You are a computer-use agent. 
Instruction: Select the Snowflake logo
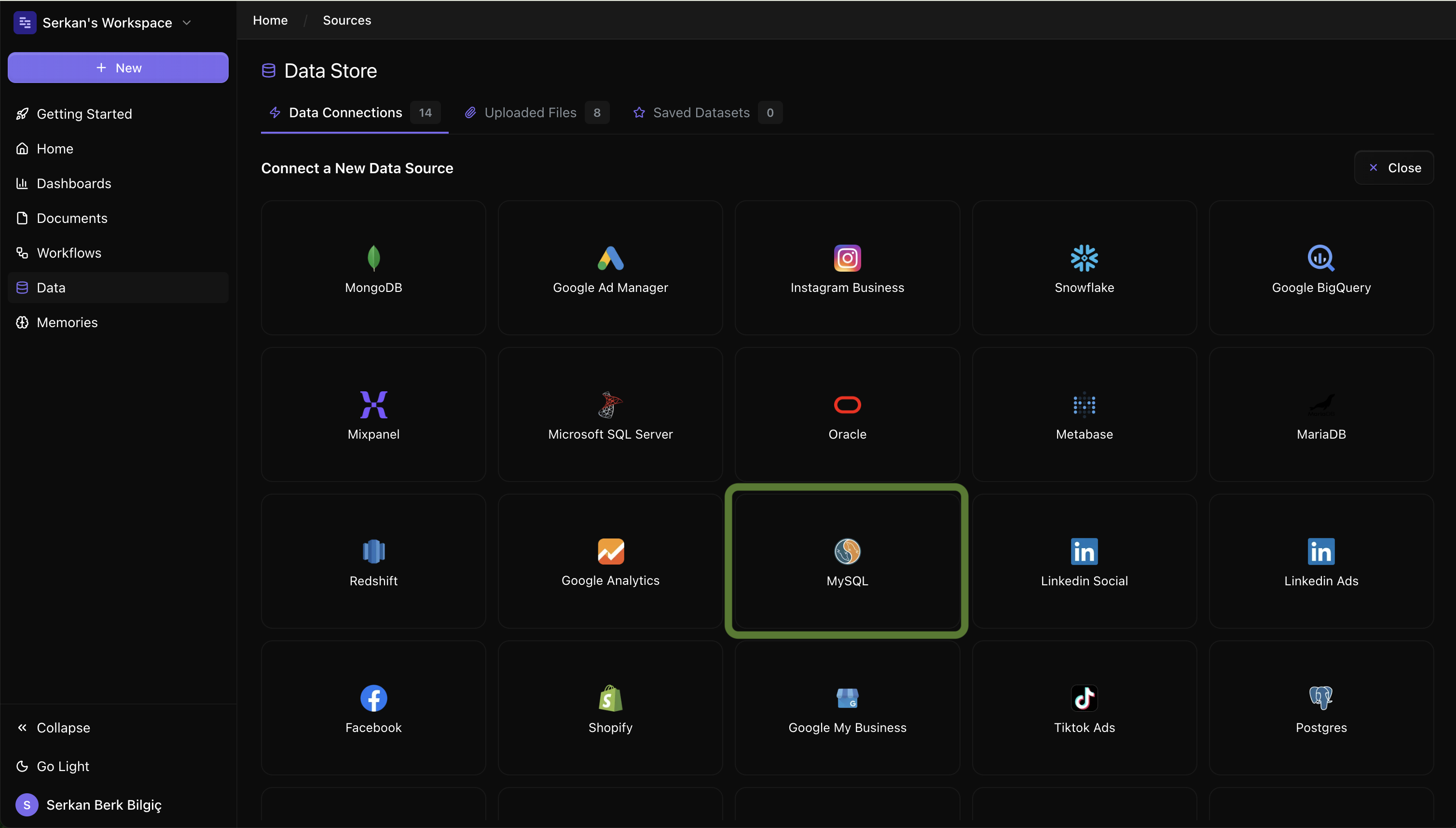click(1084, 258)
